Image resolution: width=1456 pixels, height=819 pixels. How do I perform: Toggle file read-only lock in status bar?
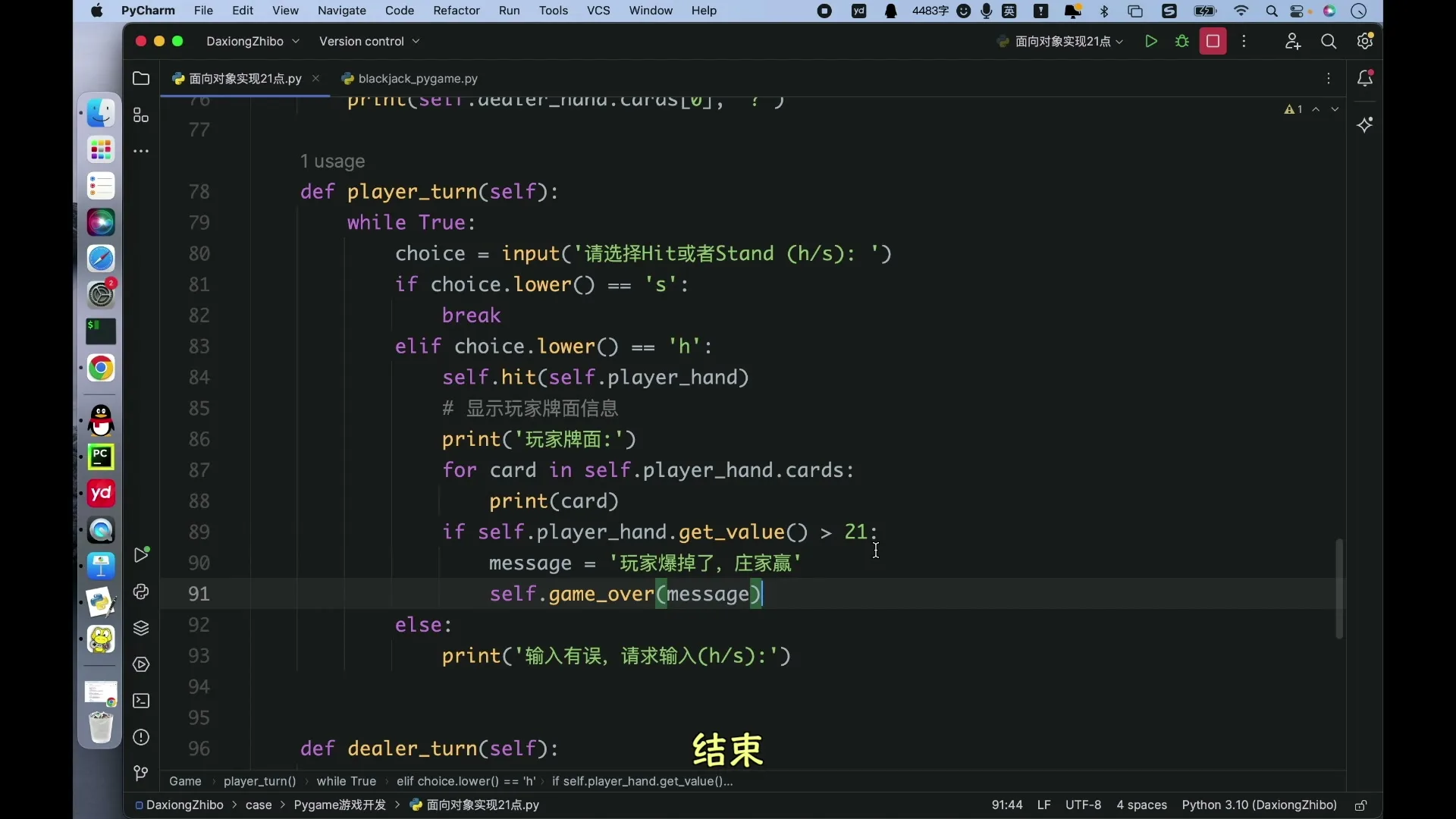point(1361,805)
